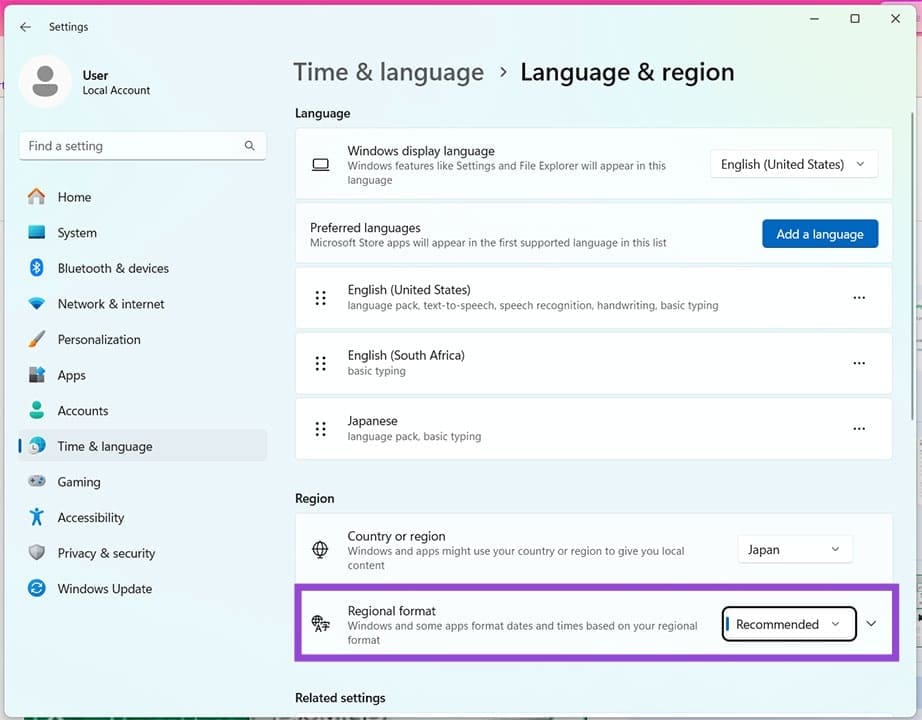
Task: Open the Windows display language dropdown
Action: (x=793, y=163)
